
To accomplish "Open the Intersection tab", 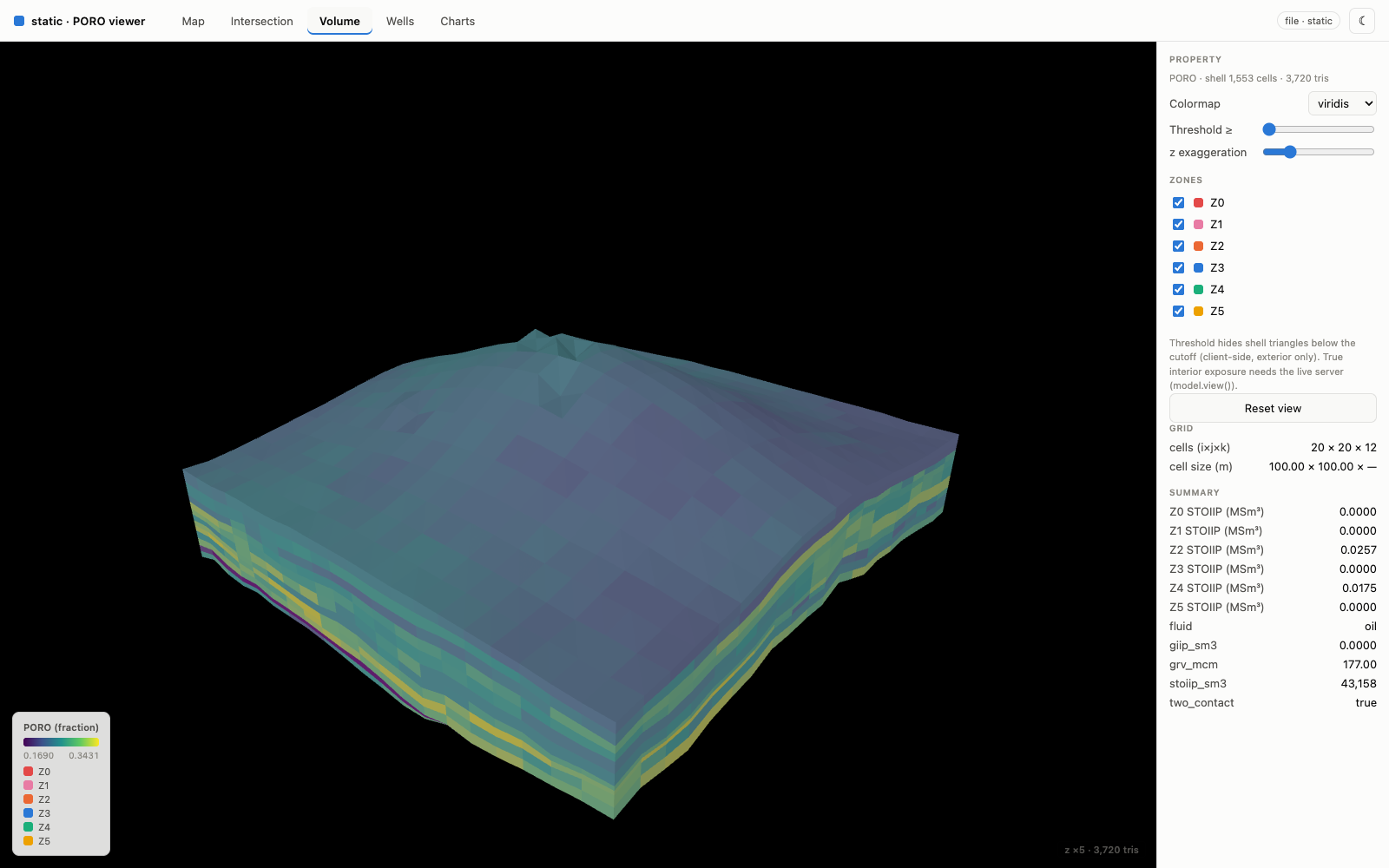I will (261, 21).
